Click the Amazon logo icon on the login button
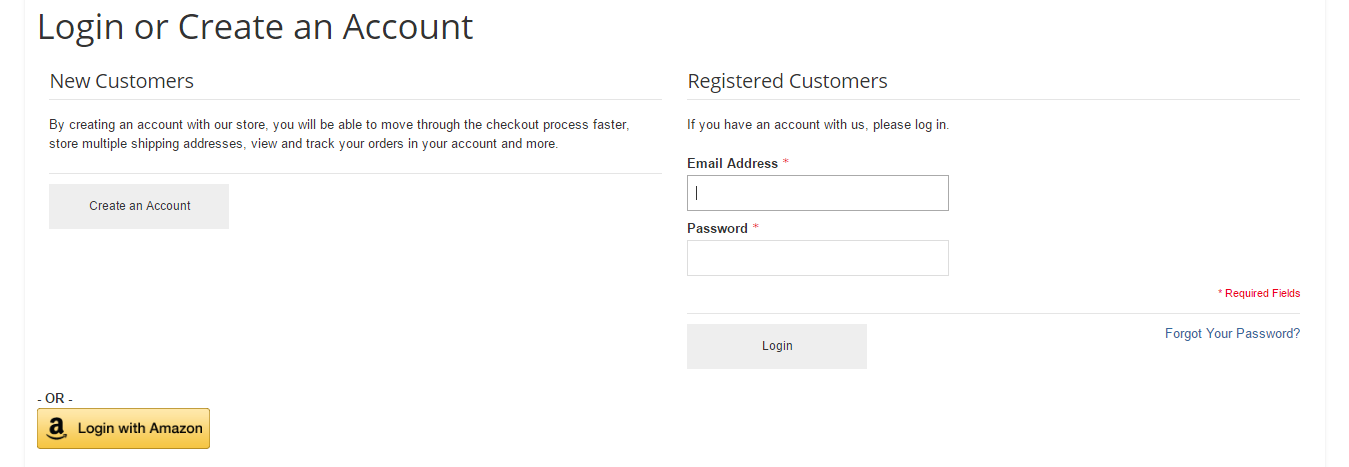Viewport: 1349px width, 467px height. coord(57,429)
